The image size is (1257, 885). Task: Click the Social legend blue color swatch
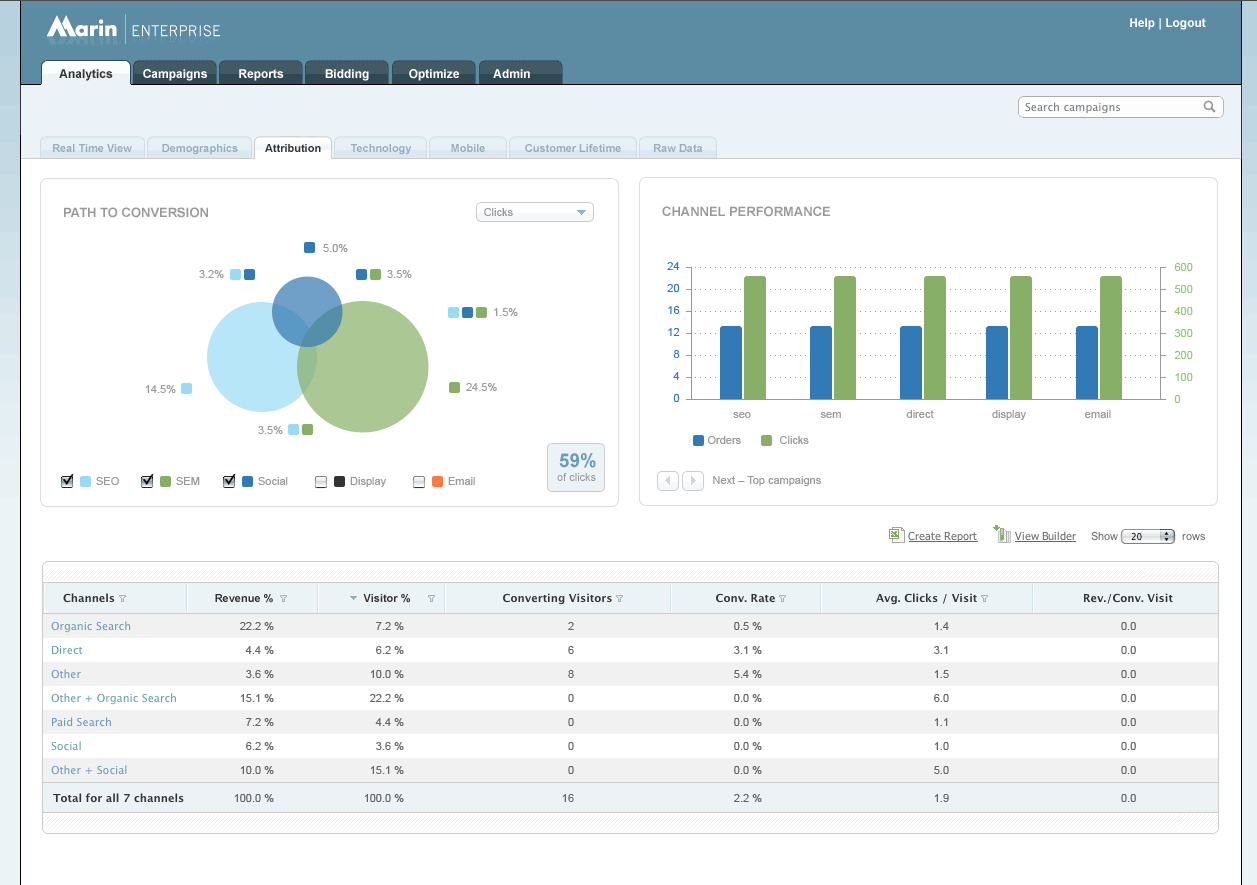click(247, 481)
